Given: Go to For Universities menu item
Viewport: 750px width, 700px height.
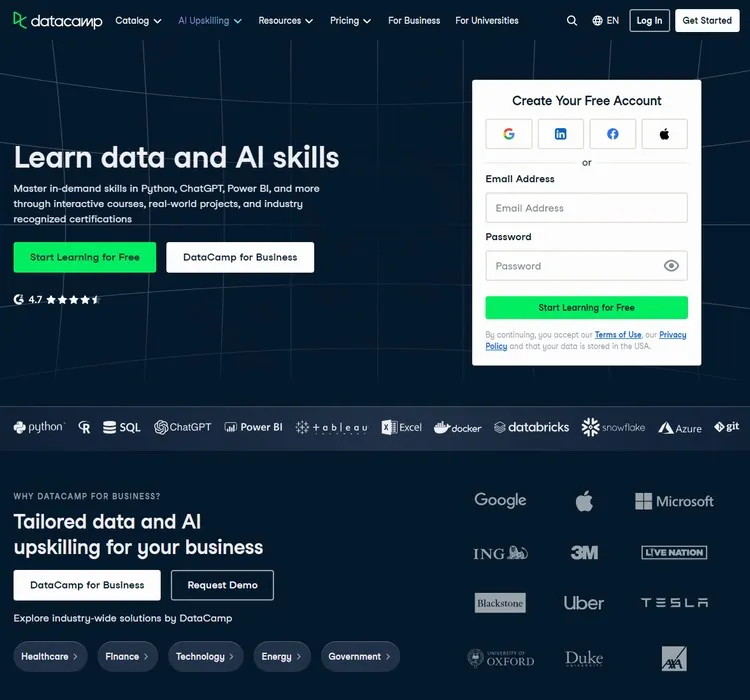Looking at the screenshot, I should 487,21.
